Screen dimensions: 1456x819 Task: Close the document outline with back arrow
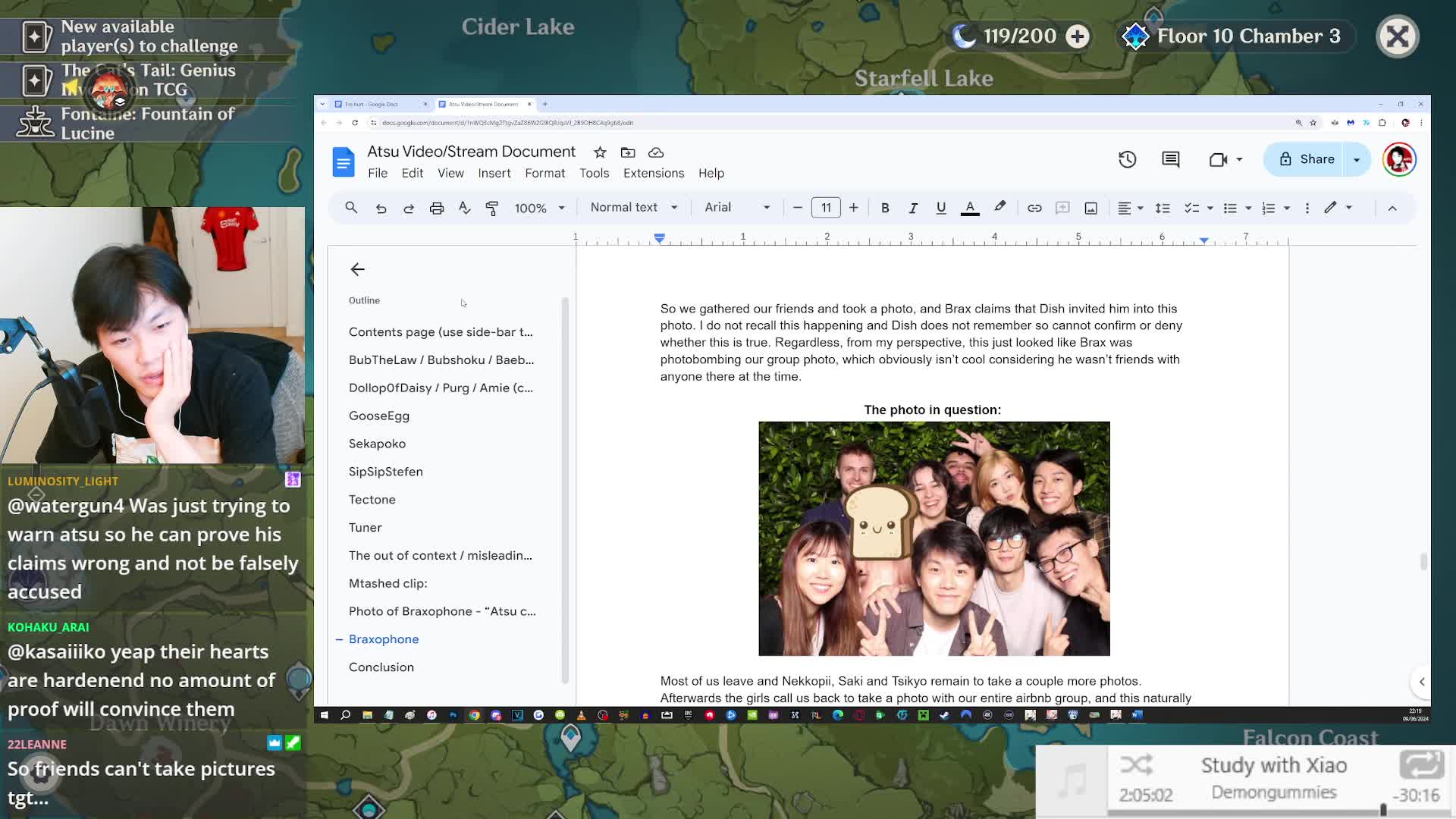point(357,269)
